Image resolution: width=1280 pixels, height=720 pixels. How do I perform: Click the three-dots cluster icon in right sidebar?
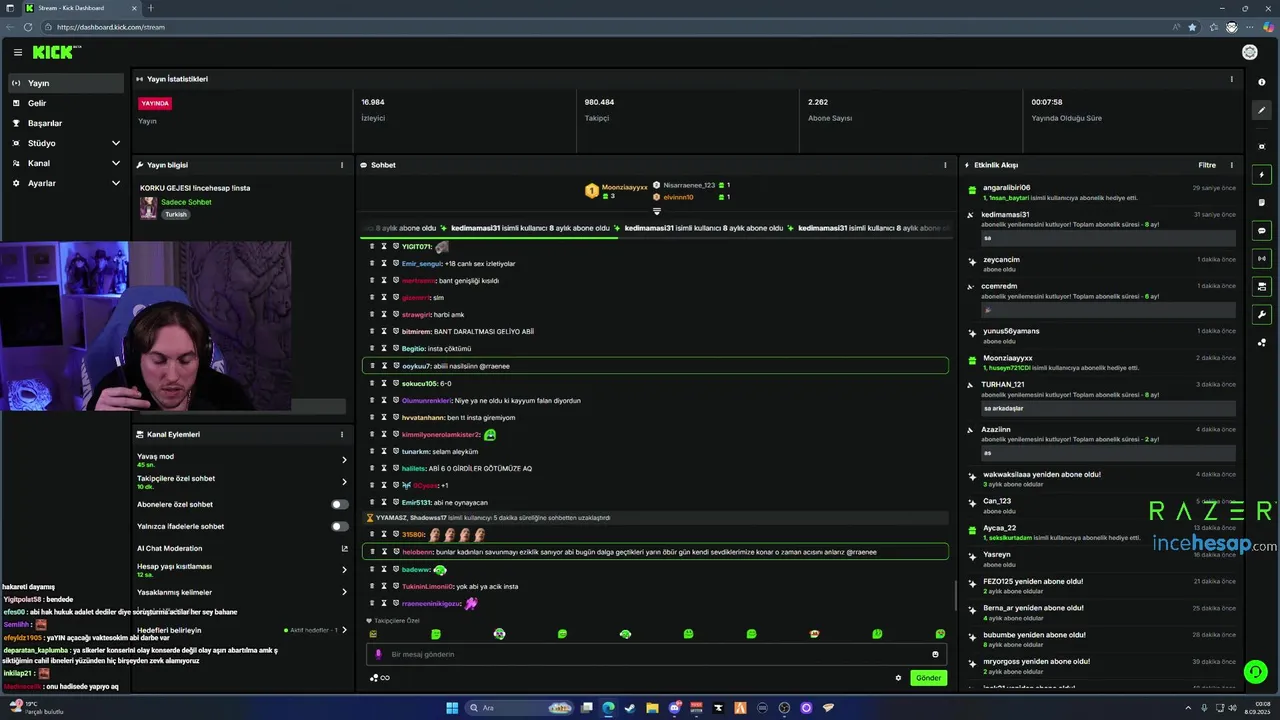click(1262, 342)
